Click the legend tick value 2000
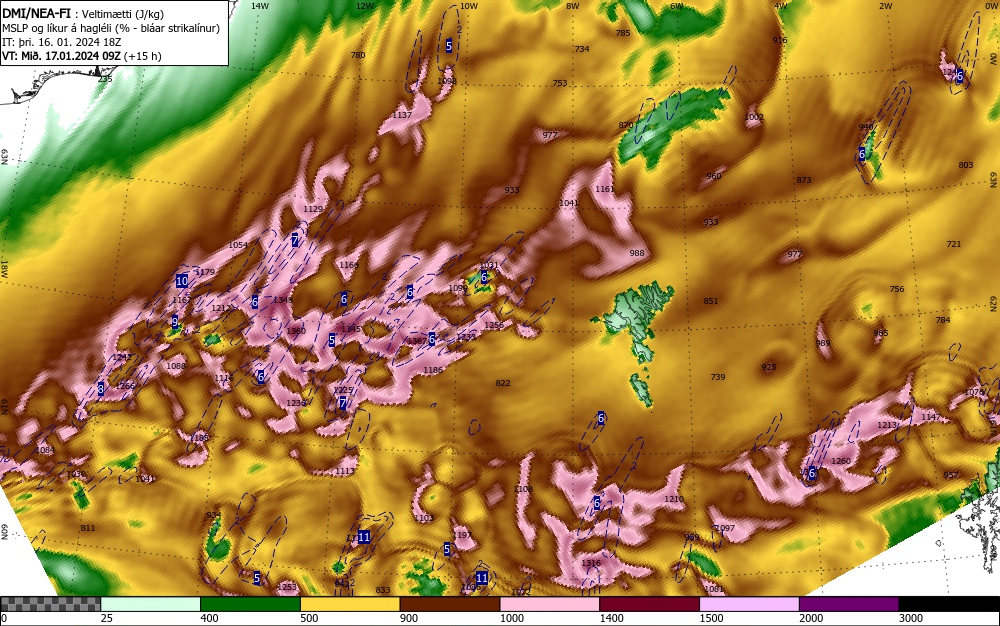Screen dimensions: 1000x626 pos(811,618)
